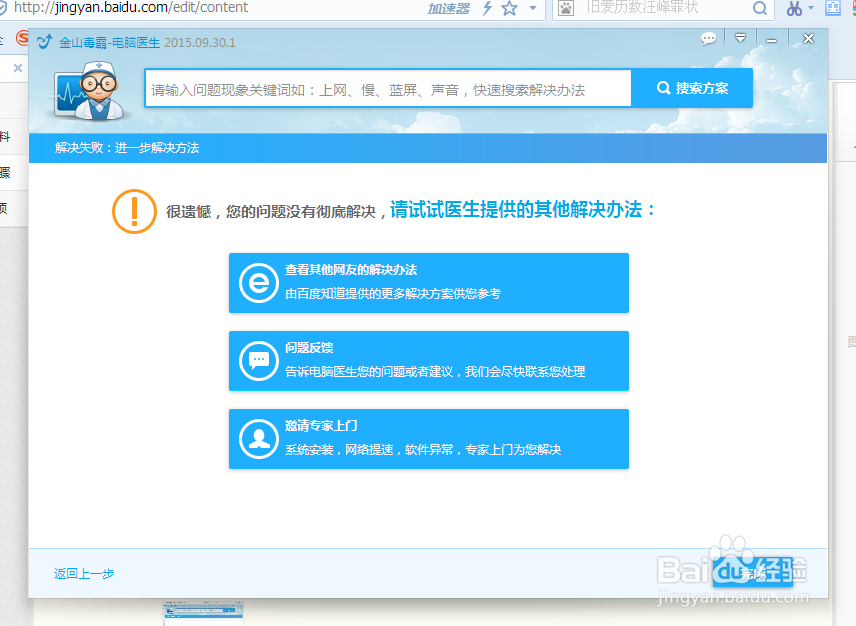856x626 pixels.
Task: Click the 搜索方案 search button
Action: pos(691,88)
